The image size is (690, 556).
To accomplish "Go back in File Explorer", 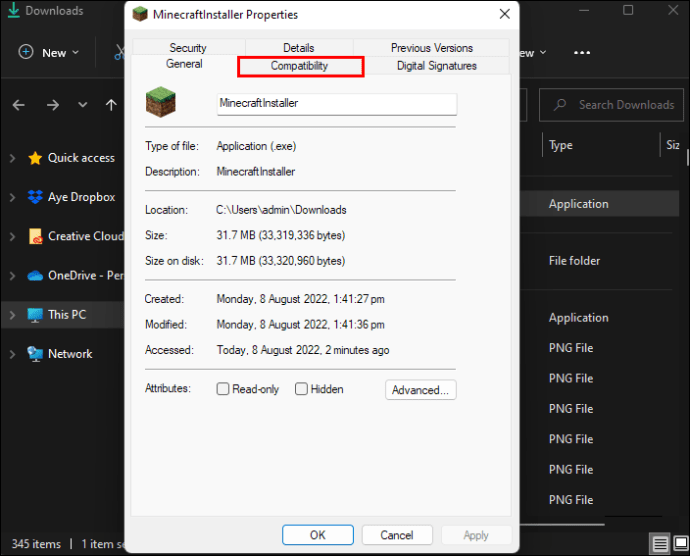I will coord(18,105).
